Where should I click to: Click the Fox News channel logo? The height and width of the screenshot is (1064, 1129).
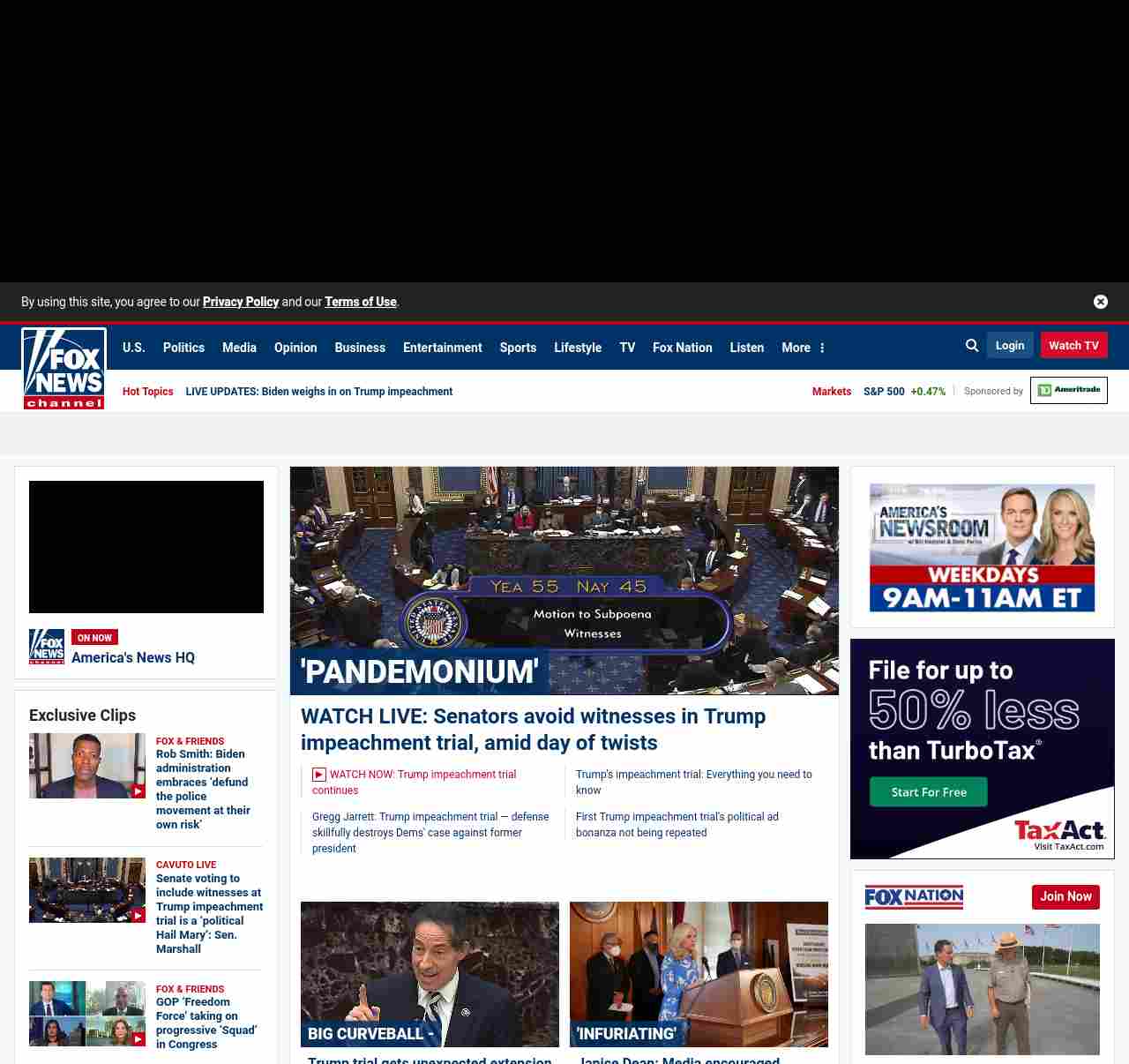[64, 369]
